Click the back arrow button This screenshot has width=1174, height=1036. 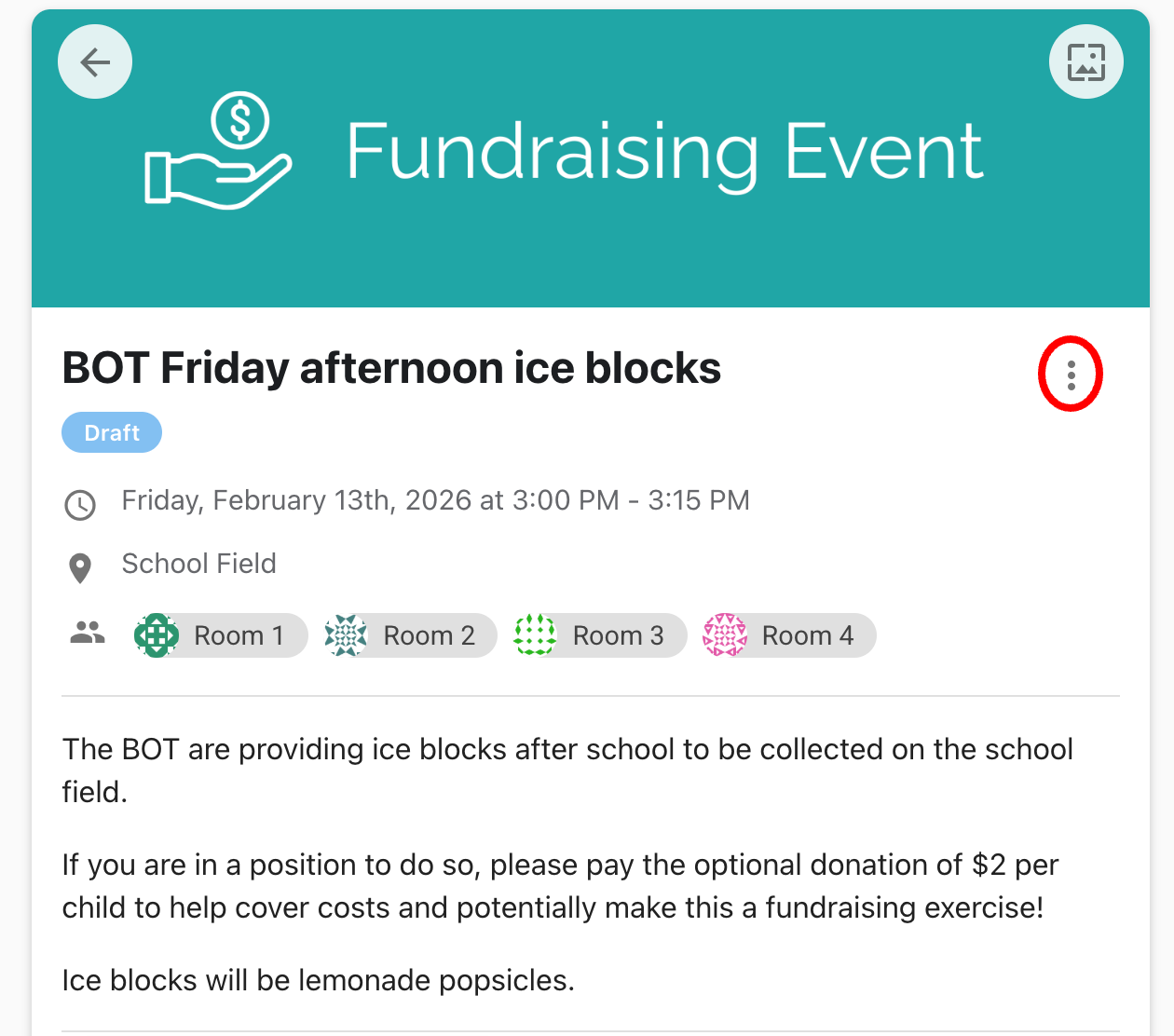click(95, 62)
